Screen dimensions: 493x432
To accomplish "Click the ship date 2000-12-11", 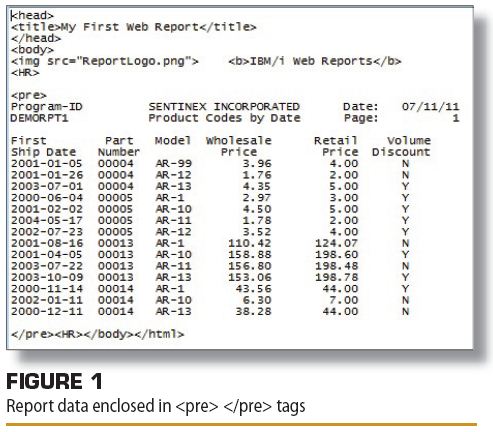I will click(x=46, y=311).
